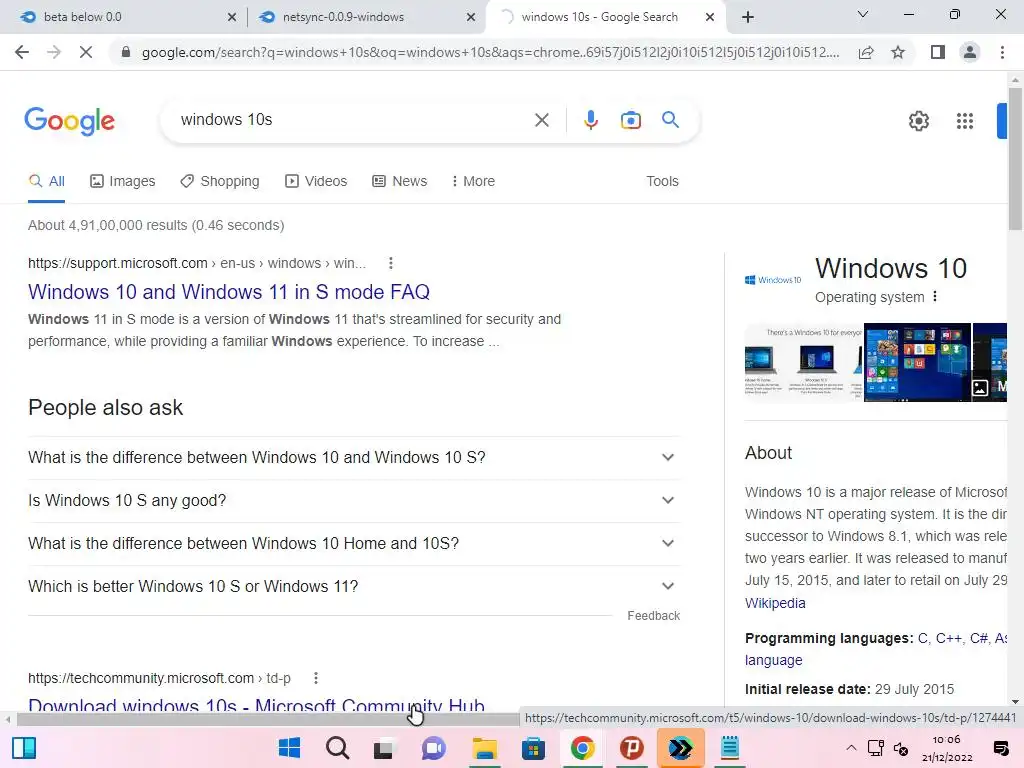This screenshot has width=1024, height=768.
Task: Open File Explorer from taskbar
Action: 485,748
